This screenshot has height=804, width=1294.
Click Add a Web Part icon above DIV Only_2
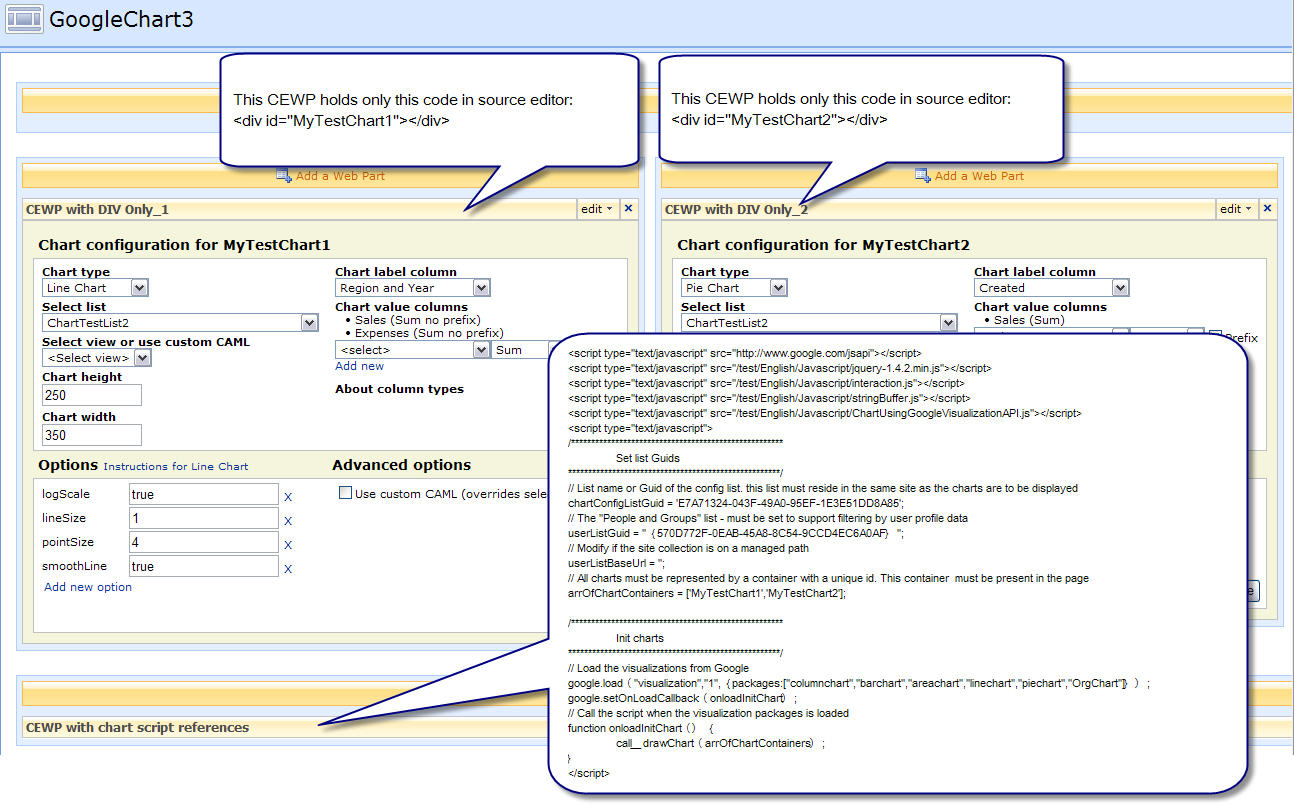[x=922, y=176]
